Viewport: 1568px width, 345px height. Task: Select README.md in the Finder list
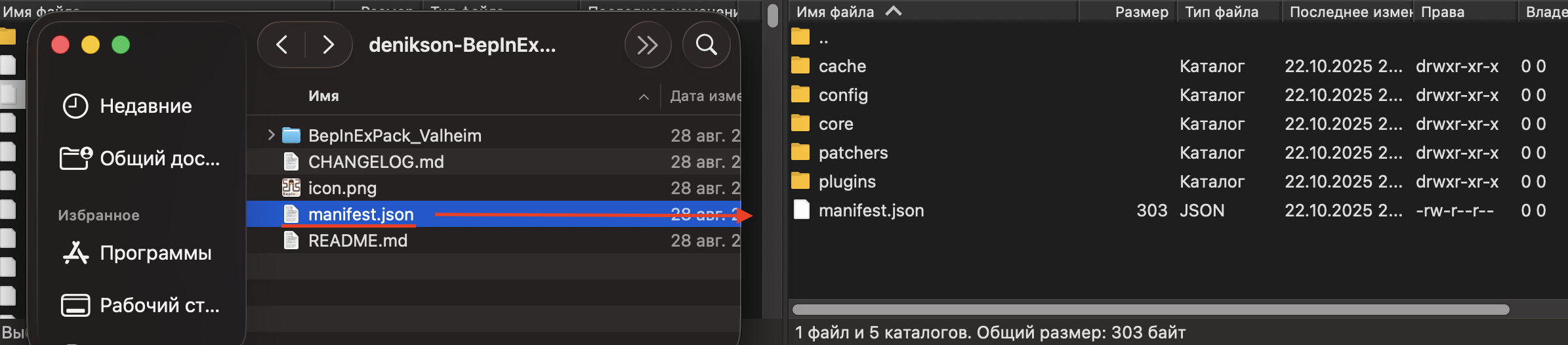tap(358, 241)
